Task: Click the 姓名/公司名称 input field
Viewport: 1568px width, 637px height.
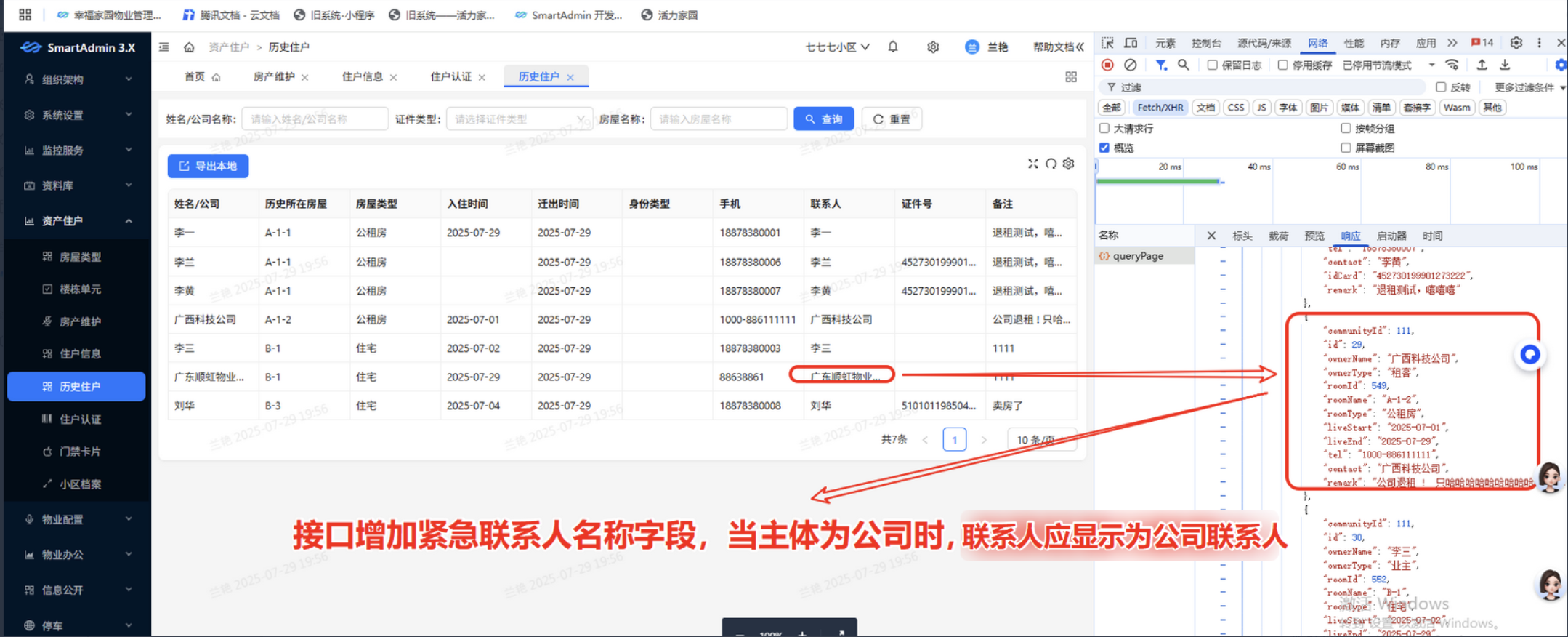Action: coord(315,119)
